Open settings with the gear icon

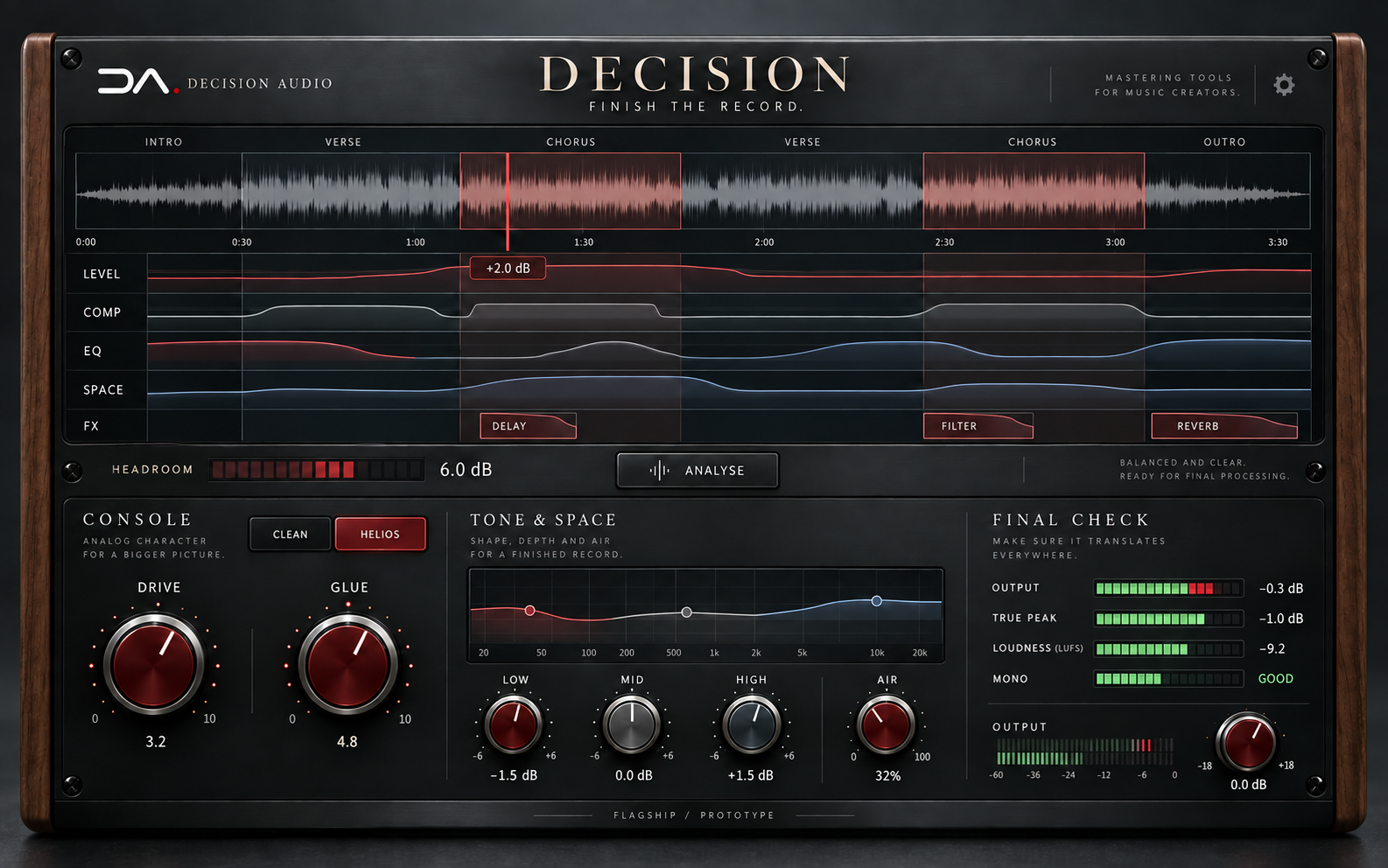(1284, 85)
